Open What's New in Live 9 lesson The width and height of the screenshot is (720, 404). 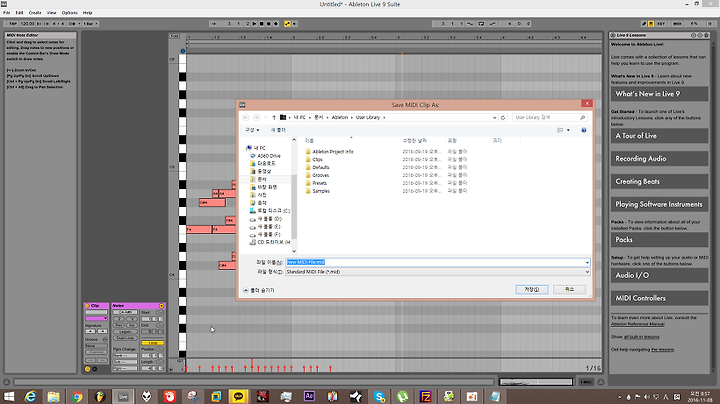pos(659,94)
